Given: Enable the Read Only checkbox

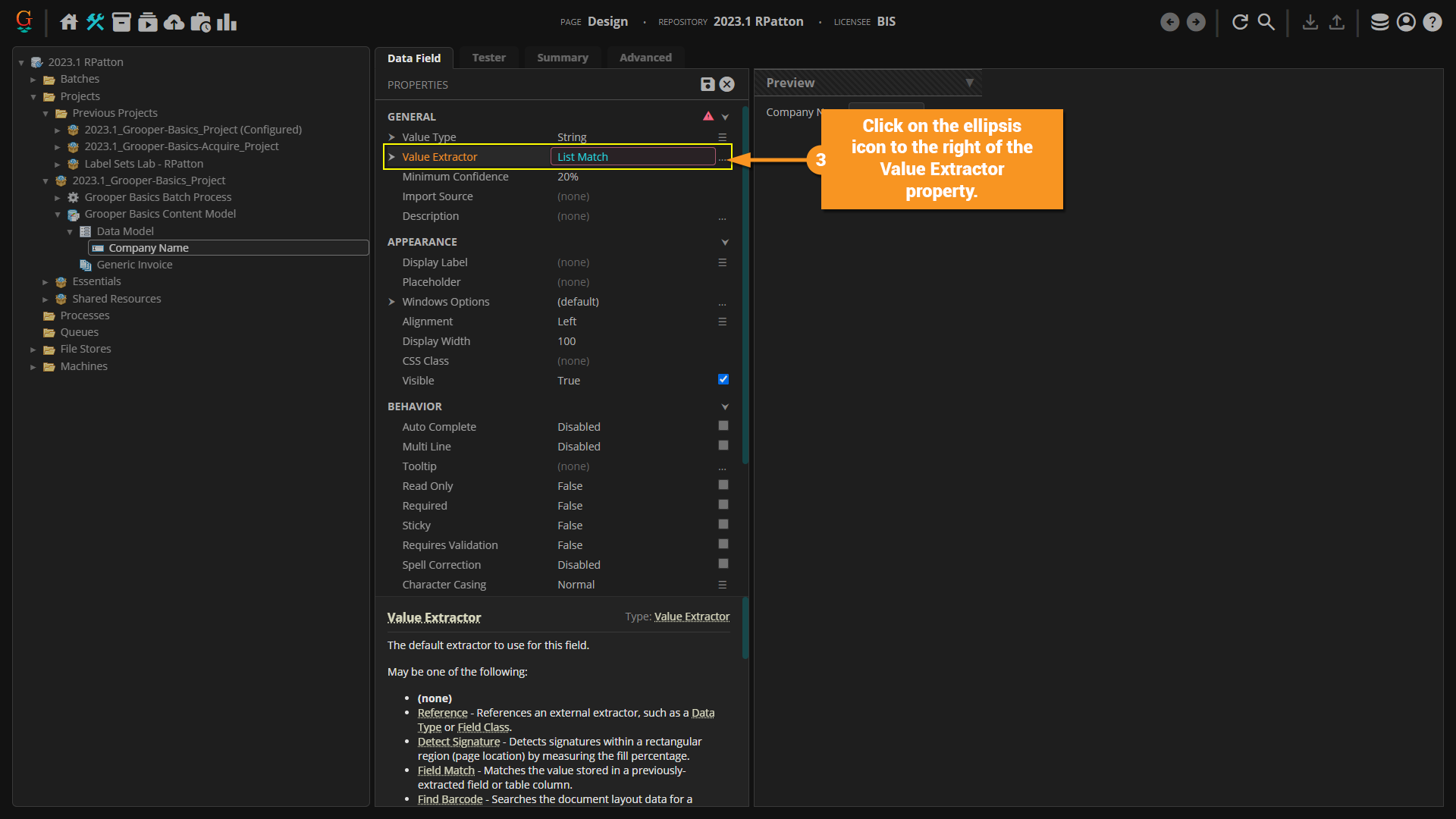Looking at the screenshot, I should (x=723, y=485).
